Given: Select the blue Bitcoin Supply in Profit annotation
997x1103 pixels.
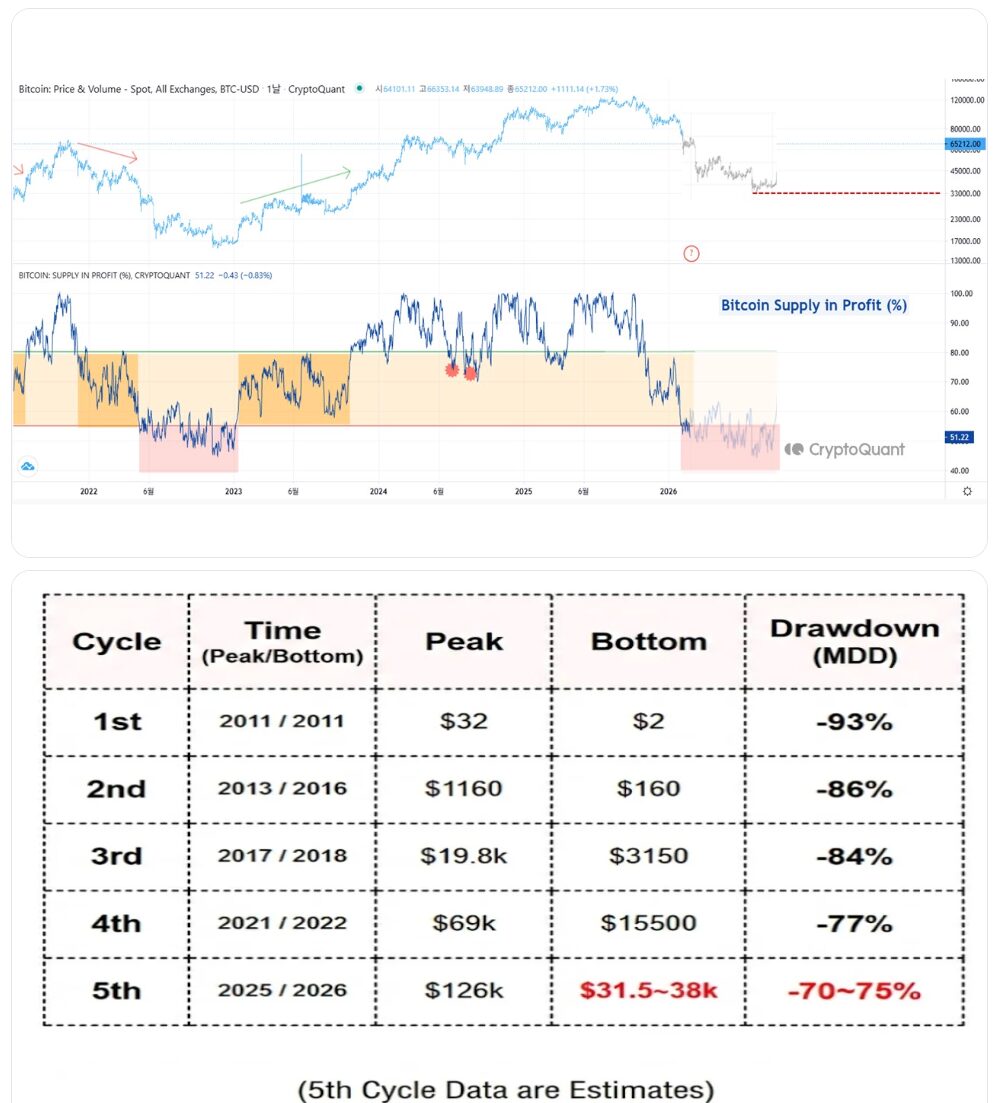Looking at the screenshot, I should [813, 306].
